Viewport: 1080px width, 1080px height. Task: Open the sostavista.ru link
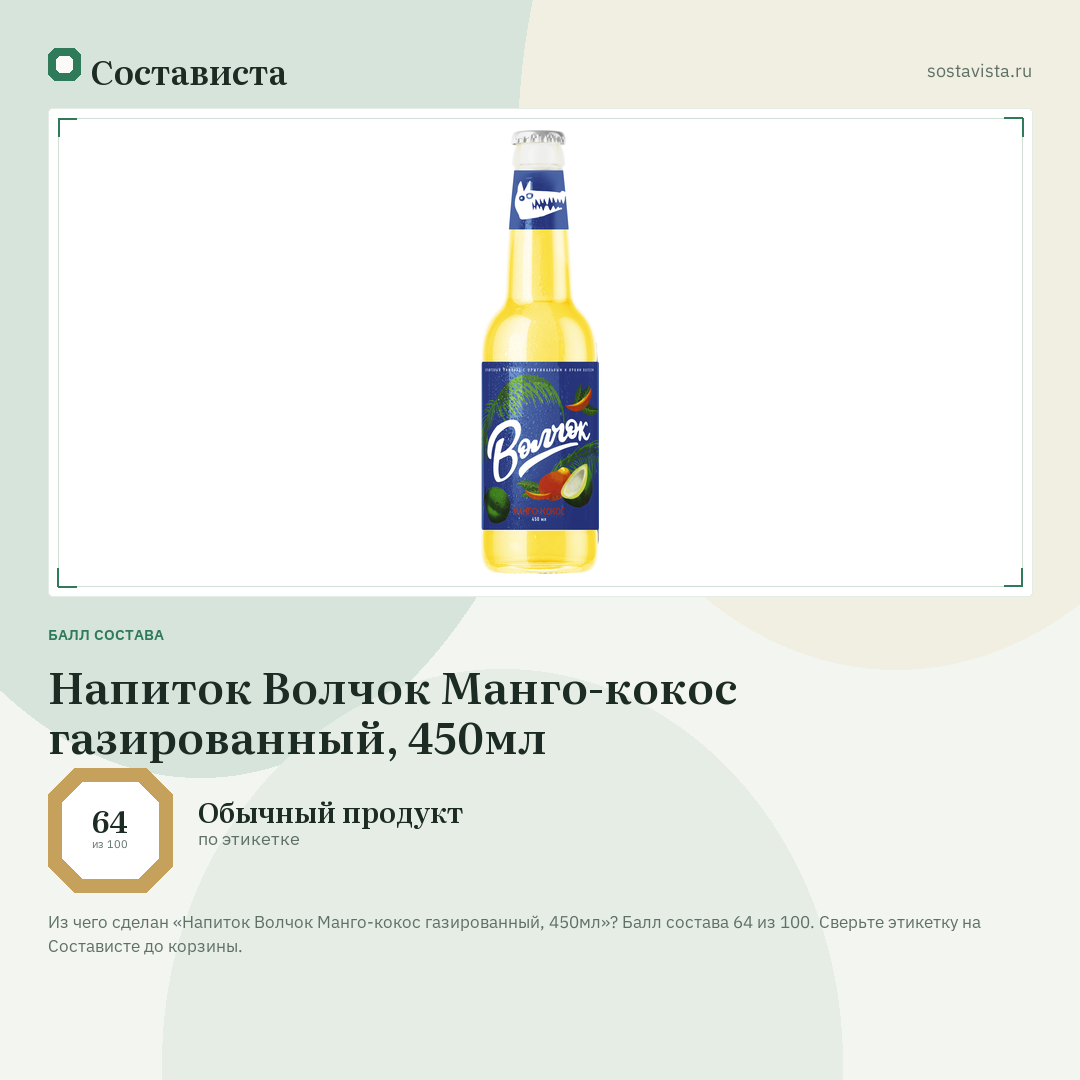[x=979, y=71]
